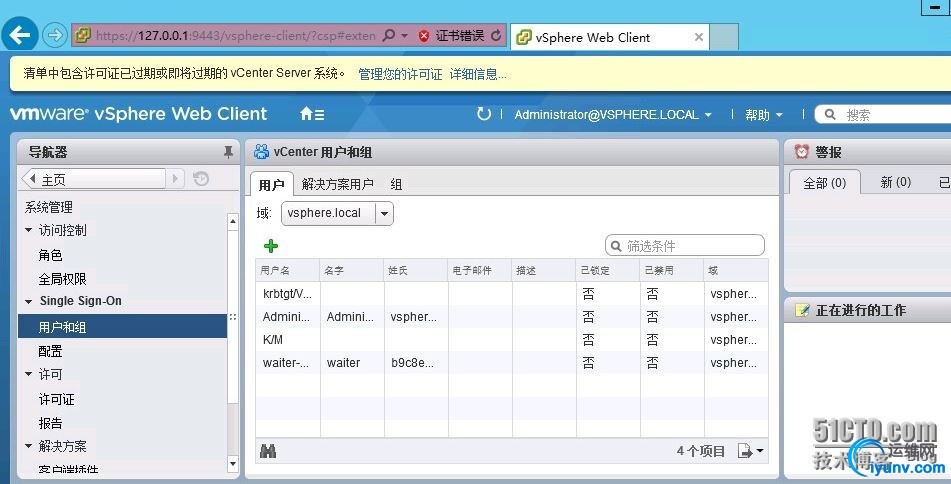The image size is (951, 484).
Task: Click the search magnifier in top search box
Action: tap(830, 114)
